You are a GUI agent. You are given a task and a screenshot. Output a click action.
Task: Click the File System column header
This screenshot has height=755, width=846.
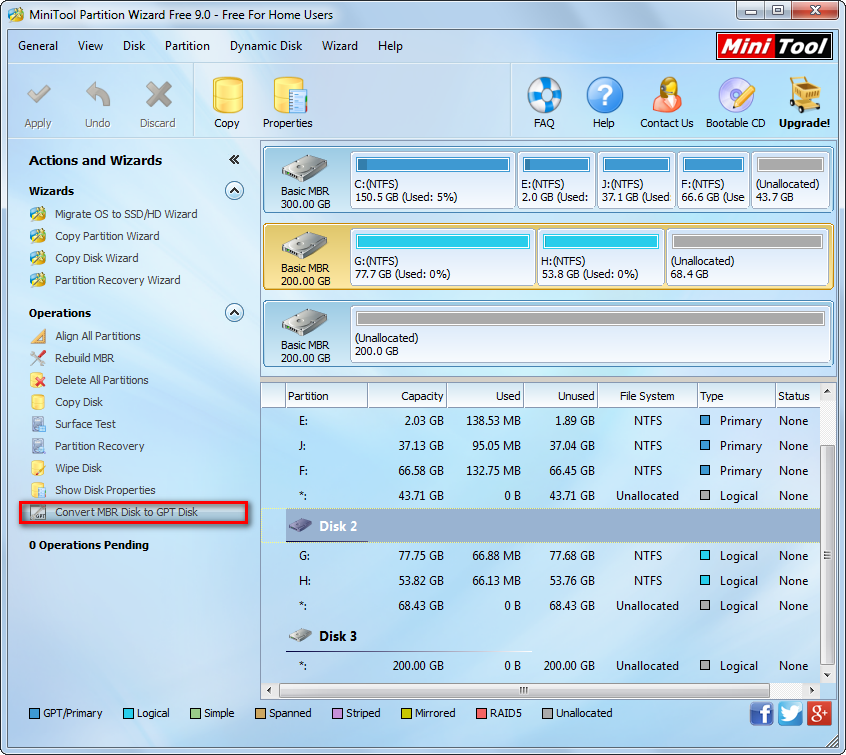coord(647,396)
